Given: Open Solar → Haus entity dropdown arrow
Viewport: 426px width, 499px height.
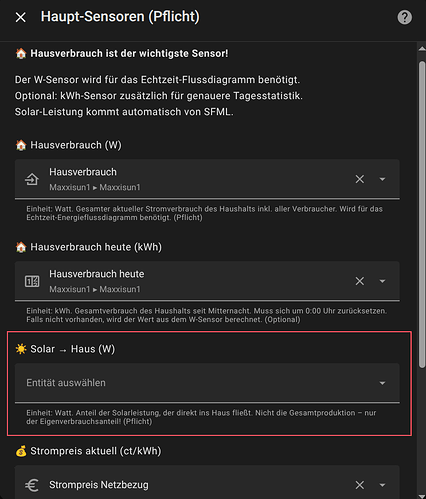Looking at the screenshot, I should pyautogui.click(x=382, y=383).
